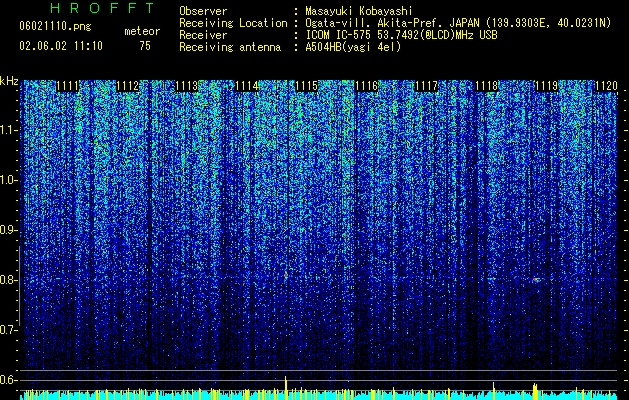Click the meteor count 75
This screenshot has height=400, width=629.
[x=145, y=46]
